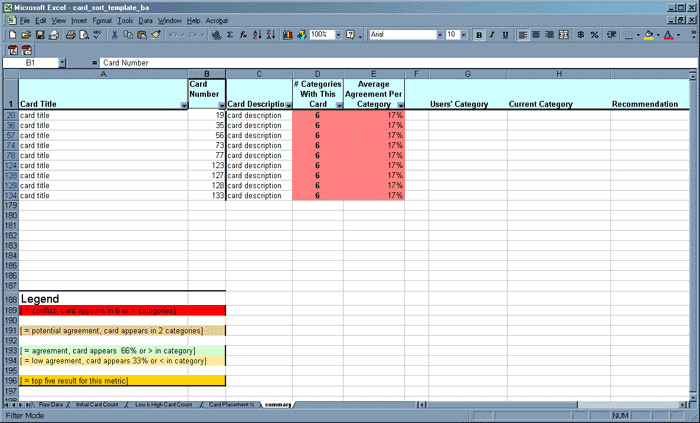Toggle Italic formatting button
The height and width of the screenshot is (423, 700).
(x=492, y=34)
